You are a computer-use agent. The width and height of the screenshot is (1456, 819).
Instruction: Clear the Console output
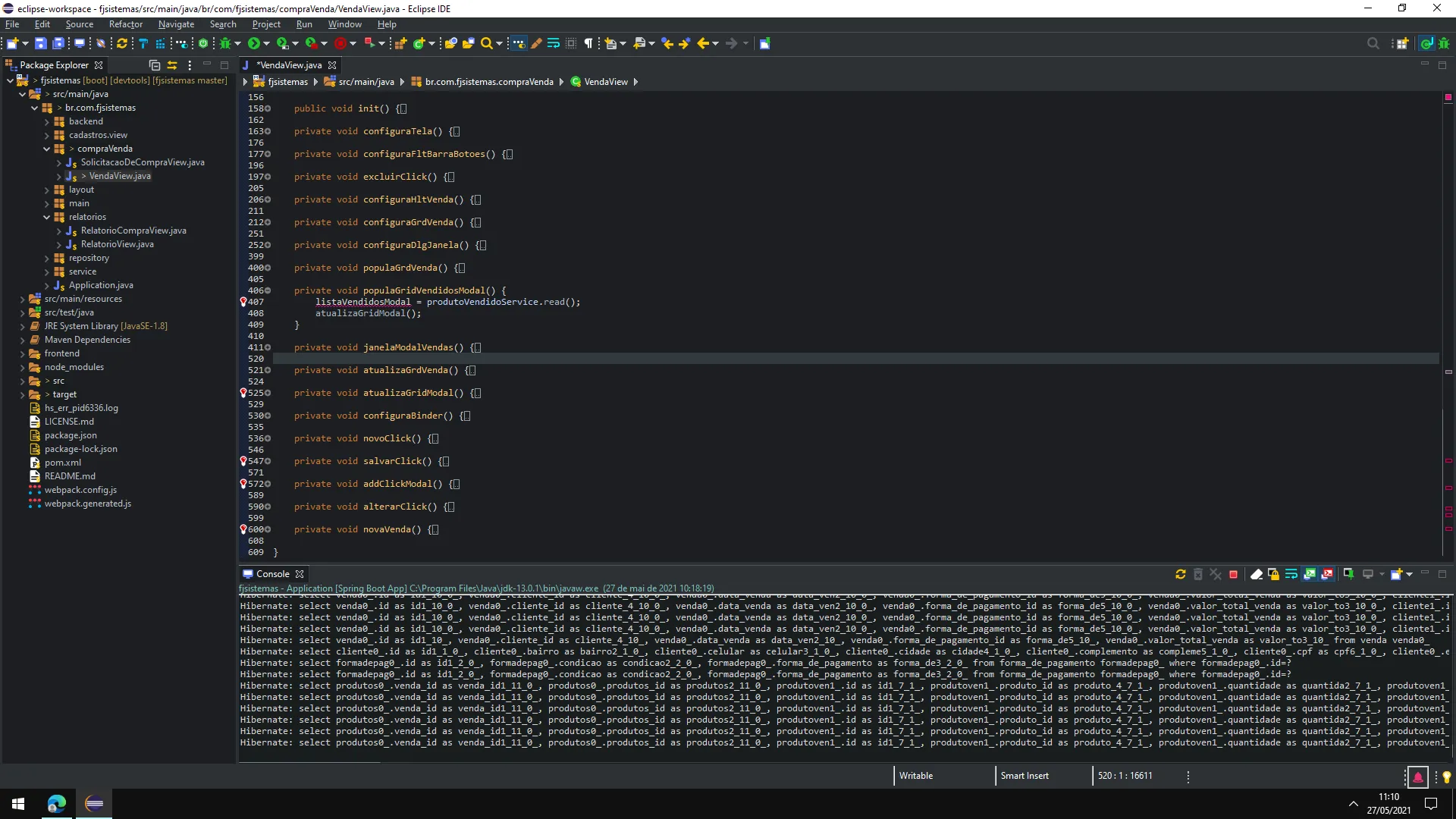click(1257, 575)
